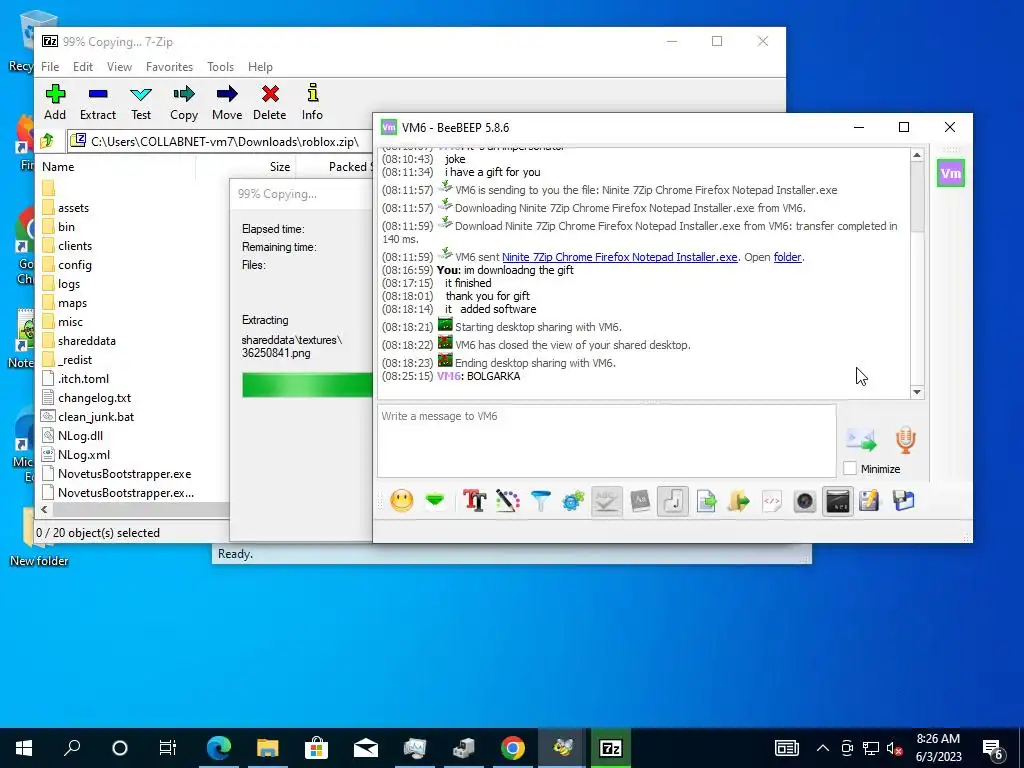Check the Minimize checkbox
Viewport: 1024px width, 768px height.
850,468
